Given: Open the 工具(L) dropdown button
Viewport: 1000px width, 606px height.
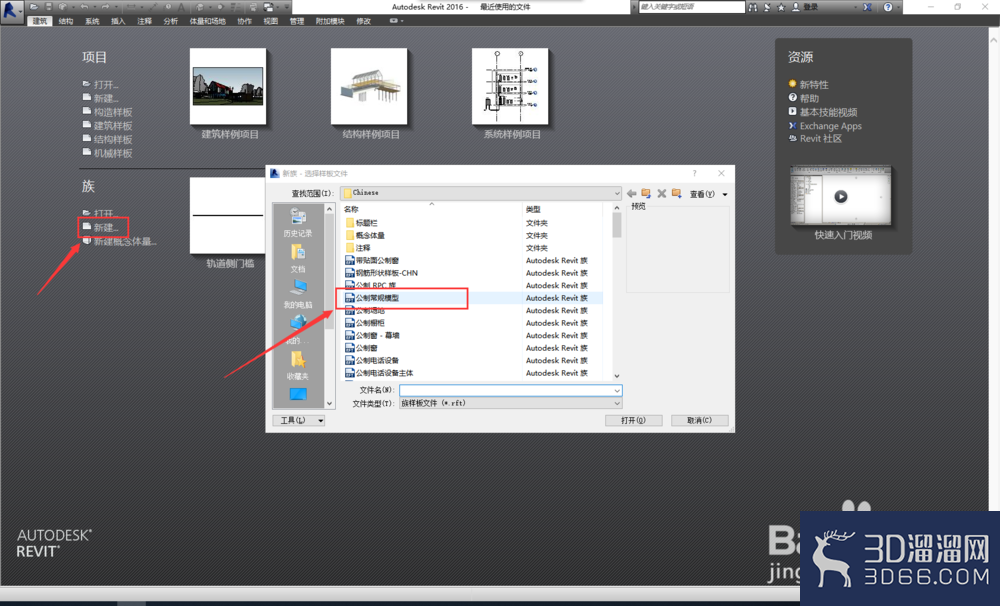Looking at the screenshot, I should (298, 420).
